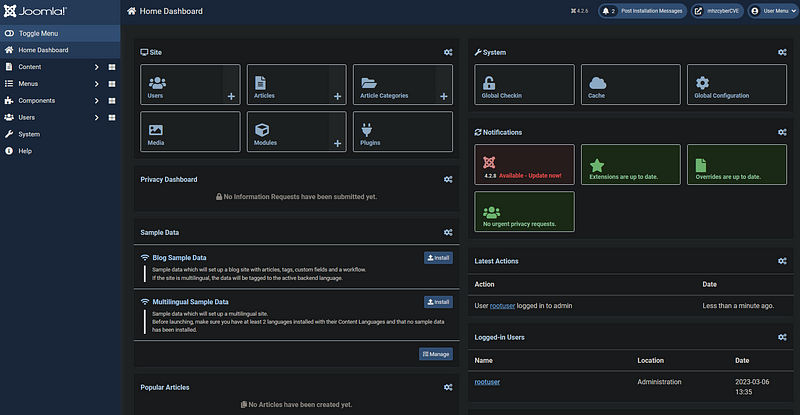Add new article via Articles plus icon
The image size is (800, 415).
(337, 97)
